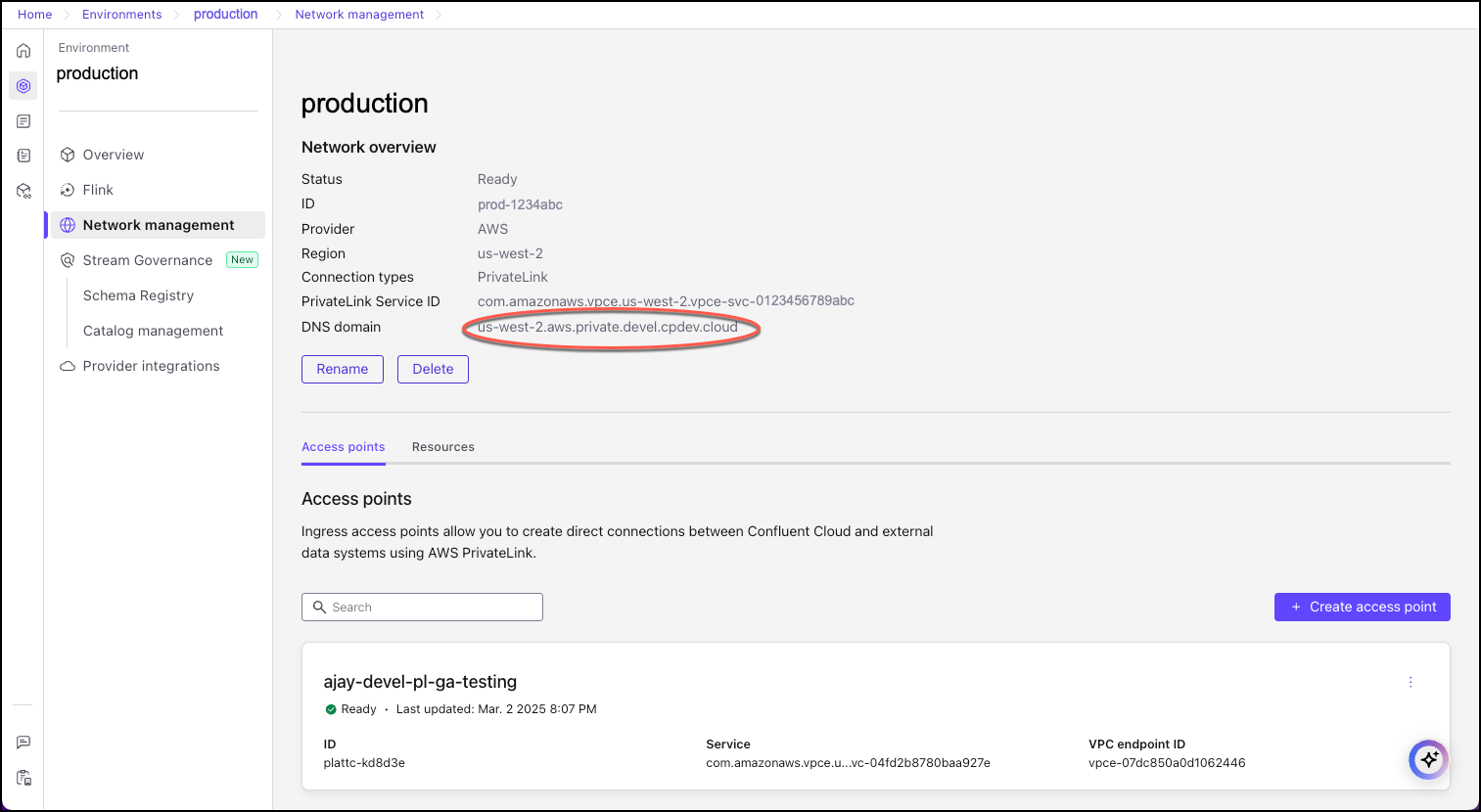Image resolution: width=1481 pixels, height=812 pixels.
Task: Click inside the Search access points field
Action: (421, 607)
